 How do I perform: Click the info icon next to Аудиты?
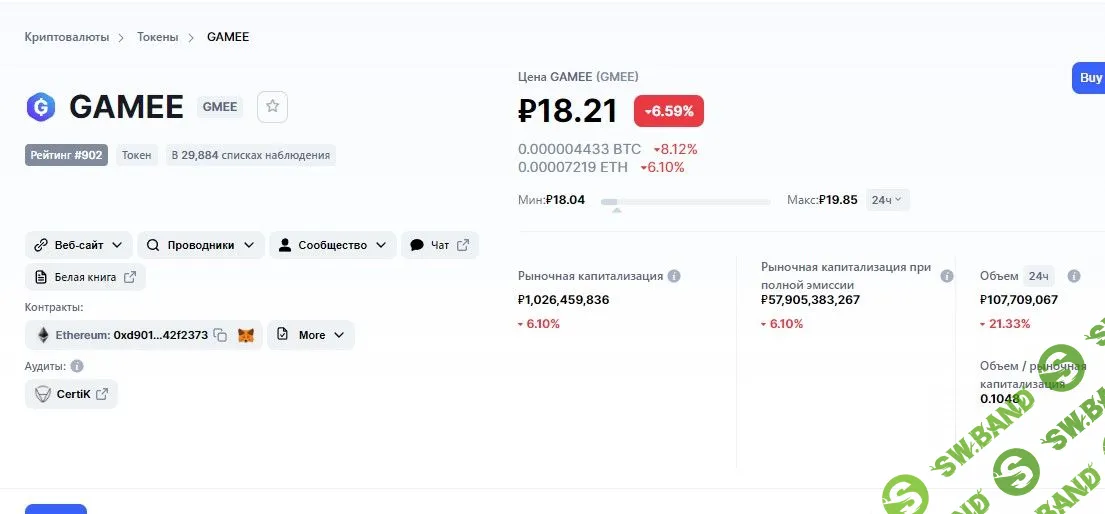pos(77,366)
